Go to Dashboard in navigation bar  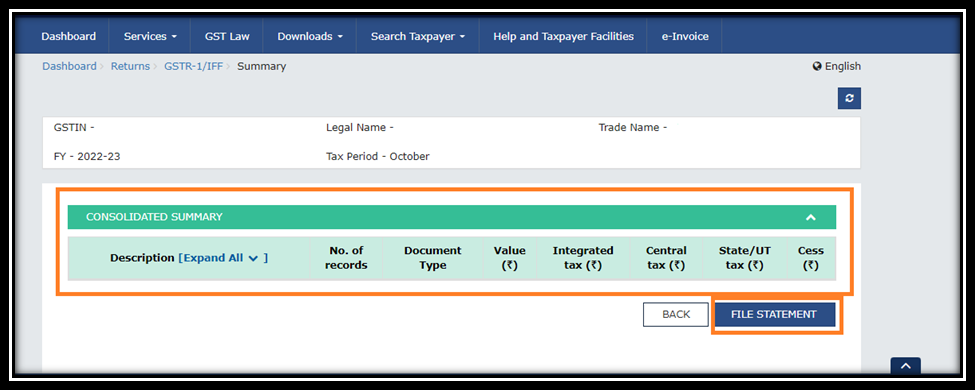tap(68, 36)
